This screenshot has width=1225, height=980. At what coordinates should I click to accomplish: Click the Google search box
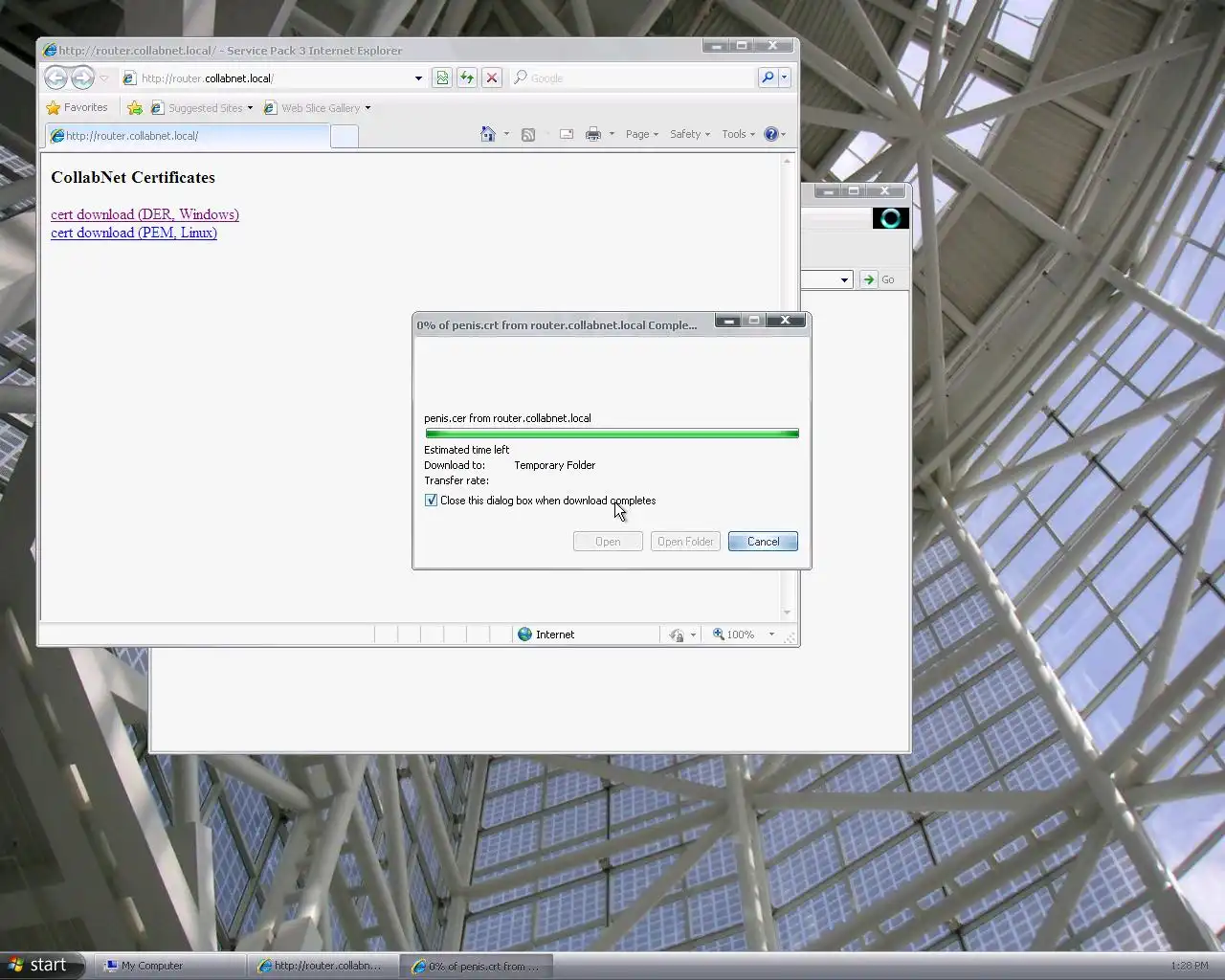pos(641,78)
